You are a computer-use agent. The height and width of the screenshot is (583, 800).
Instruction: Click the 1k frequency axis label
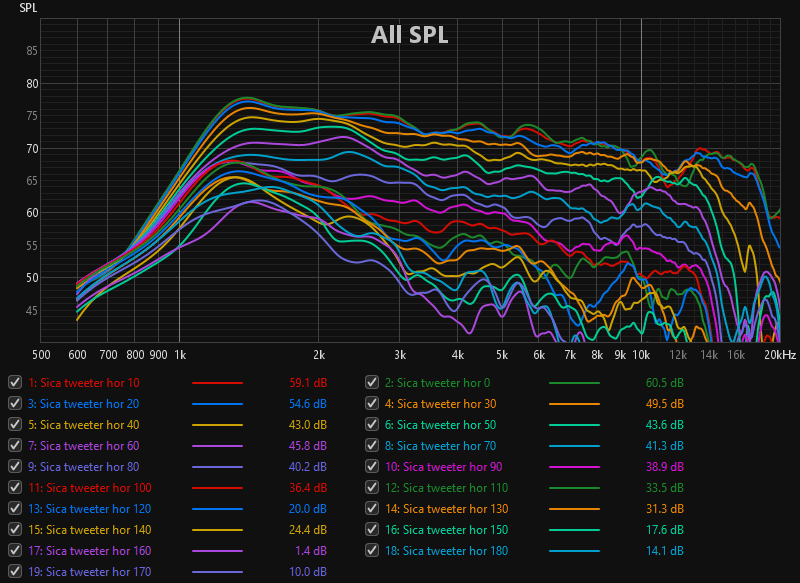pyautogui.click(x=180, y=354)
